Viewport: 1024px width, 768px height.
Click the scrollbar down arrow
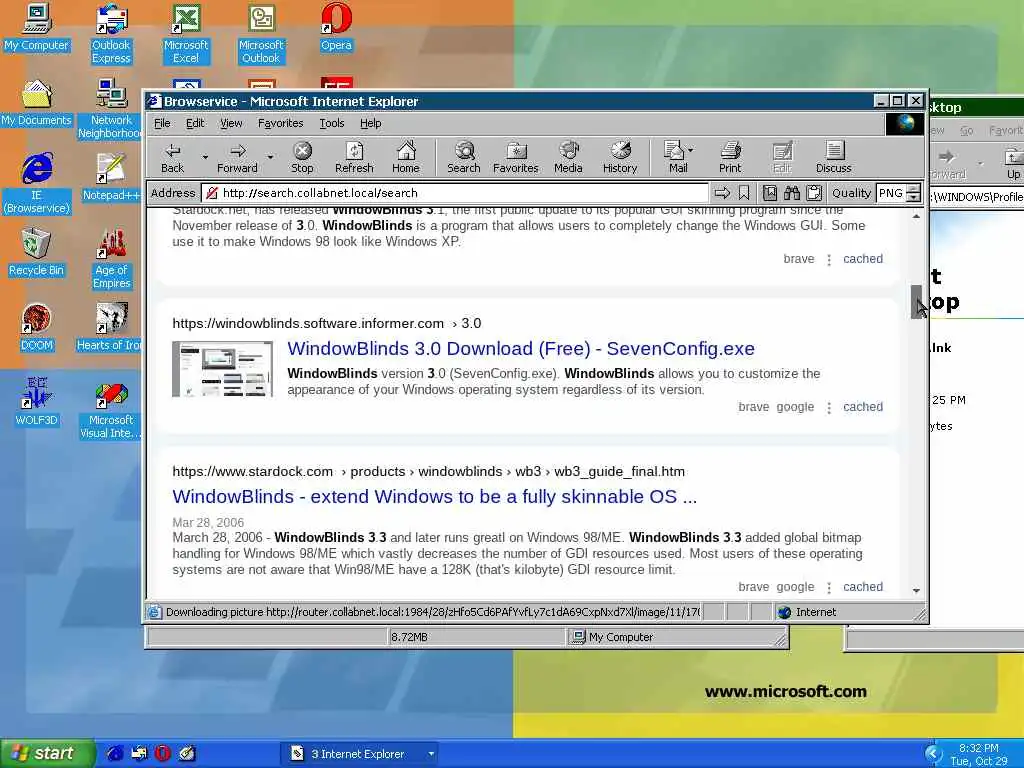[x=916, y=590]
